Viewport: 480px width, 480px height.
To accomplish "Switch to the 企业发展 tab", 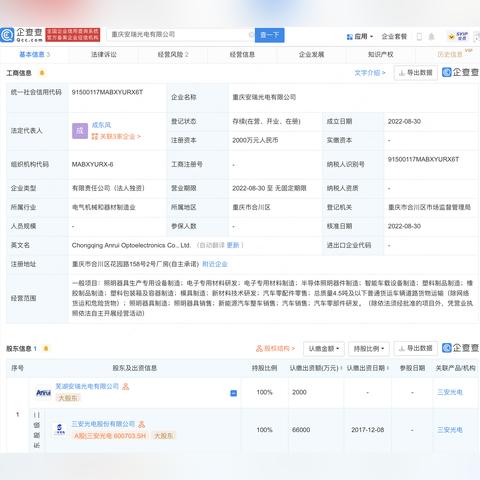I will click(x=311, y=54).
